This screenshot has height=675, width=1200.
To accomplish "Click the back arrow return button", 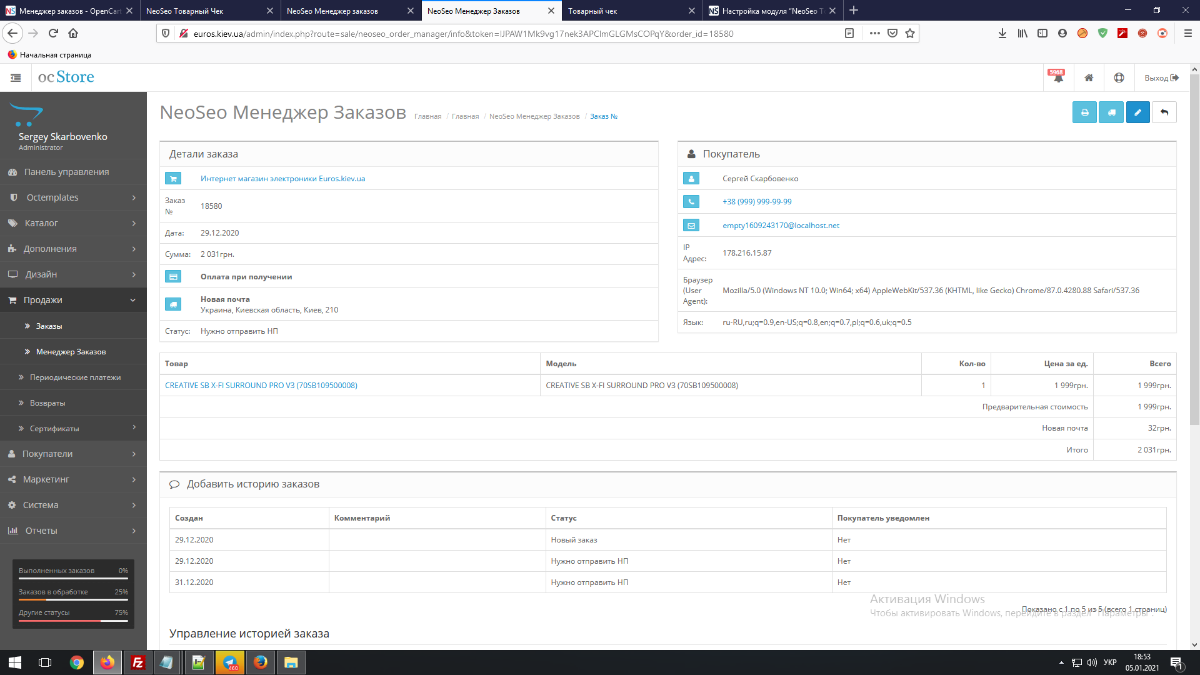I will [x=1164, y=112].
